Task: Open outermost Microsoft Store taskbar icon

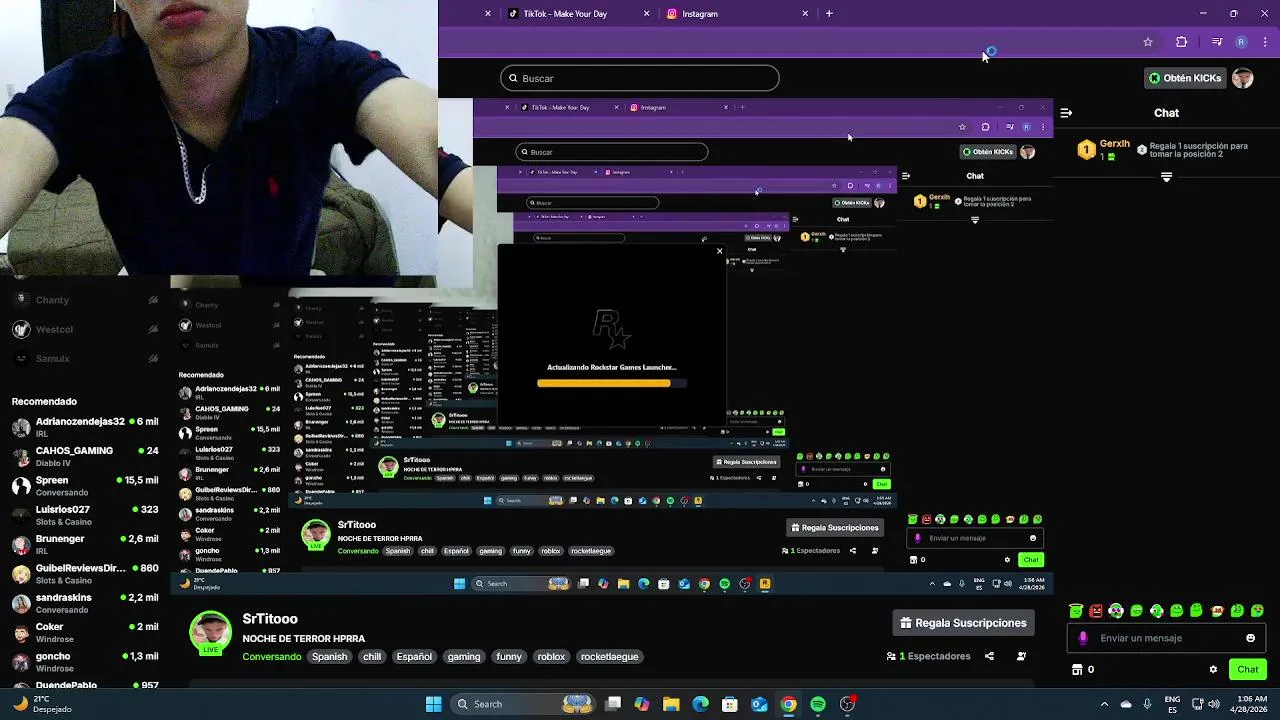Action: pos(730,704)
